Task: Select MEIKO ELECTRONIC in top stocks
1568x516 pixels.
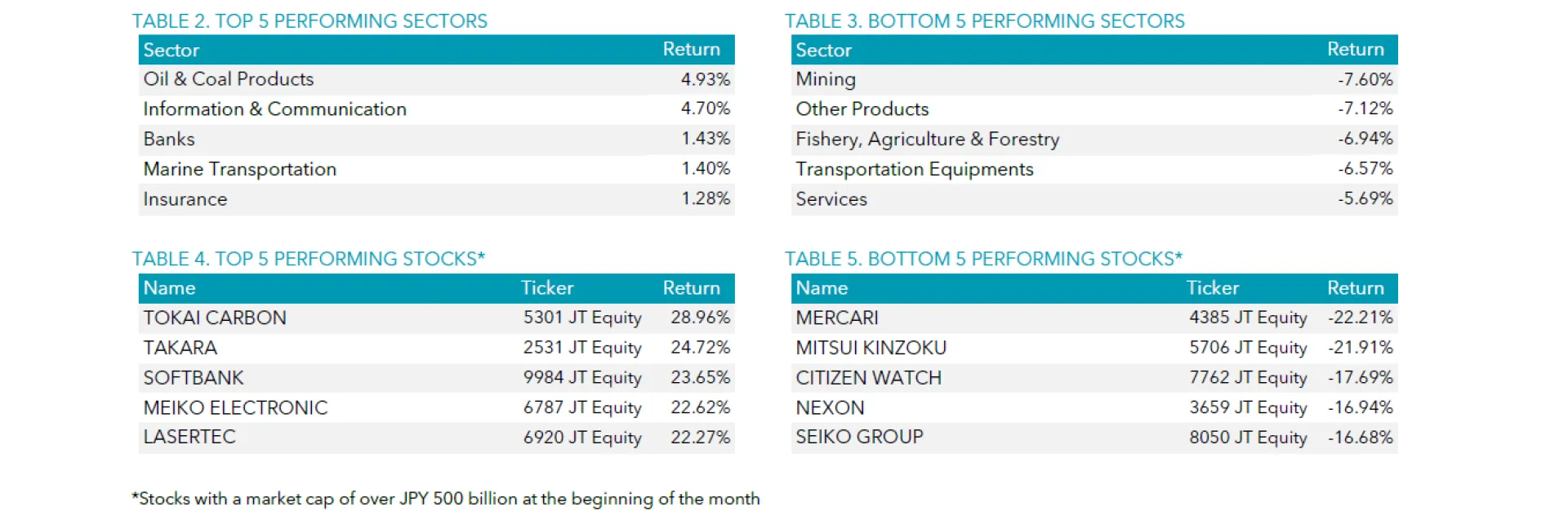Action: [235, 407]
